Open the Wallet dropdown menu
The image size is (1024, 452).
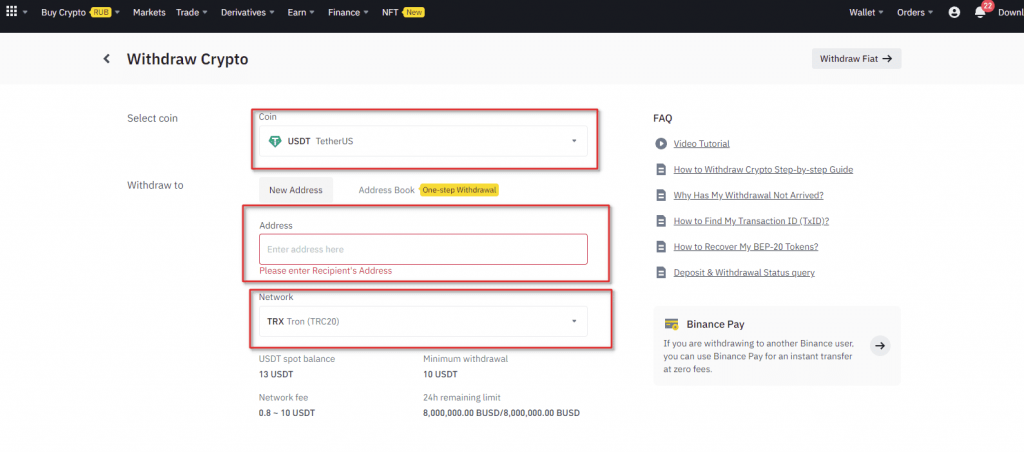(x=866, y=12)
